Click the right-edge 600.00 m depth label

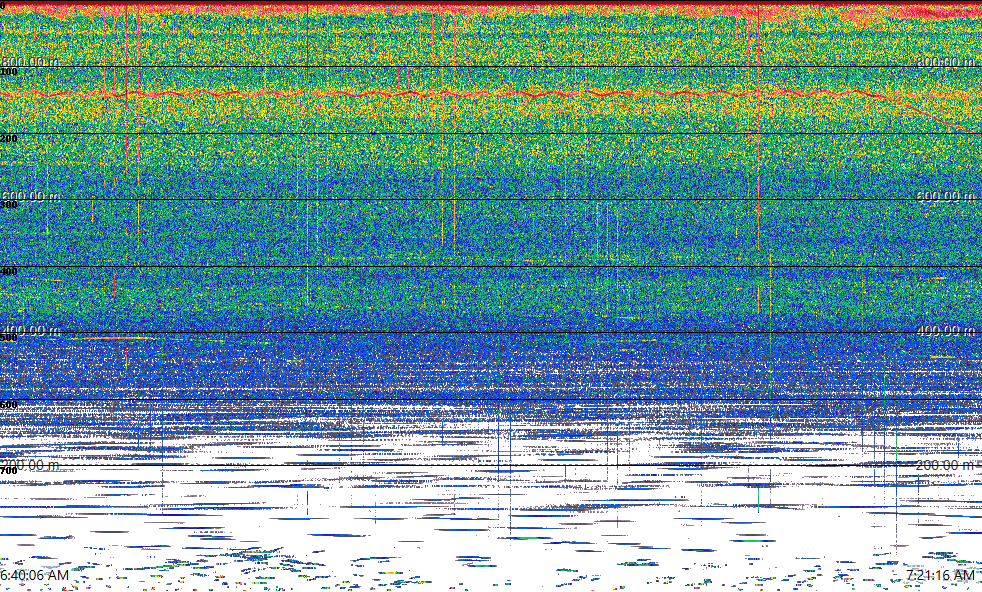click(945, 196)
